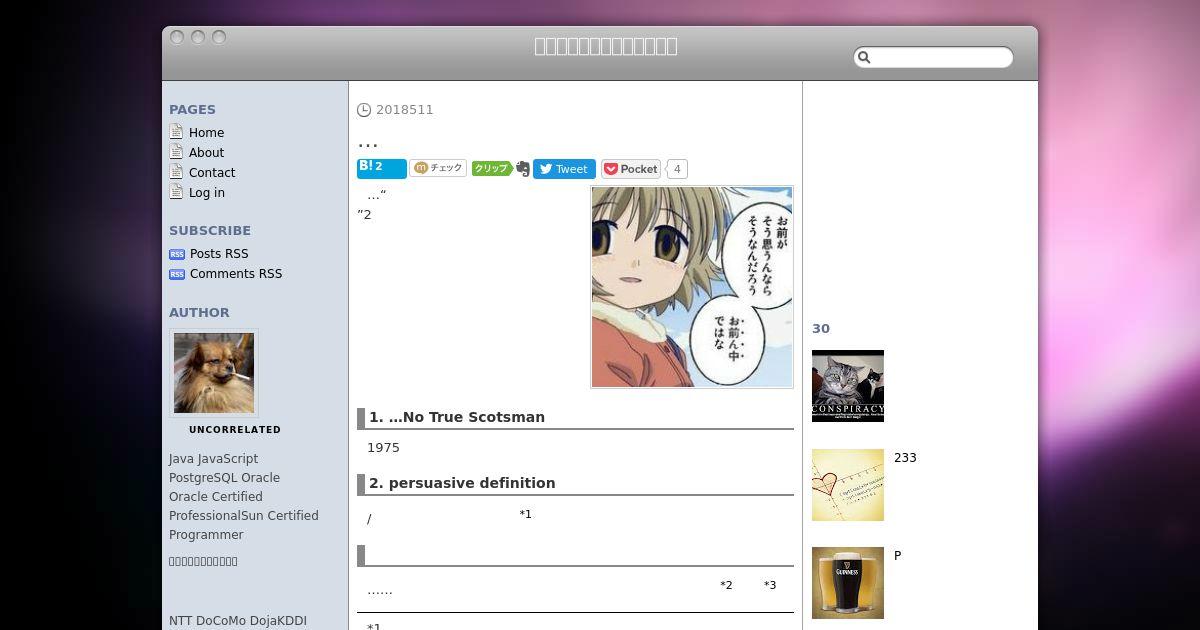Click the Evernote elephant icon
Image resolution: width=1200 pixels, height=630 pixels.
point(522,169)
